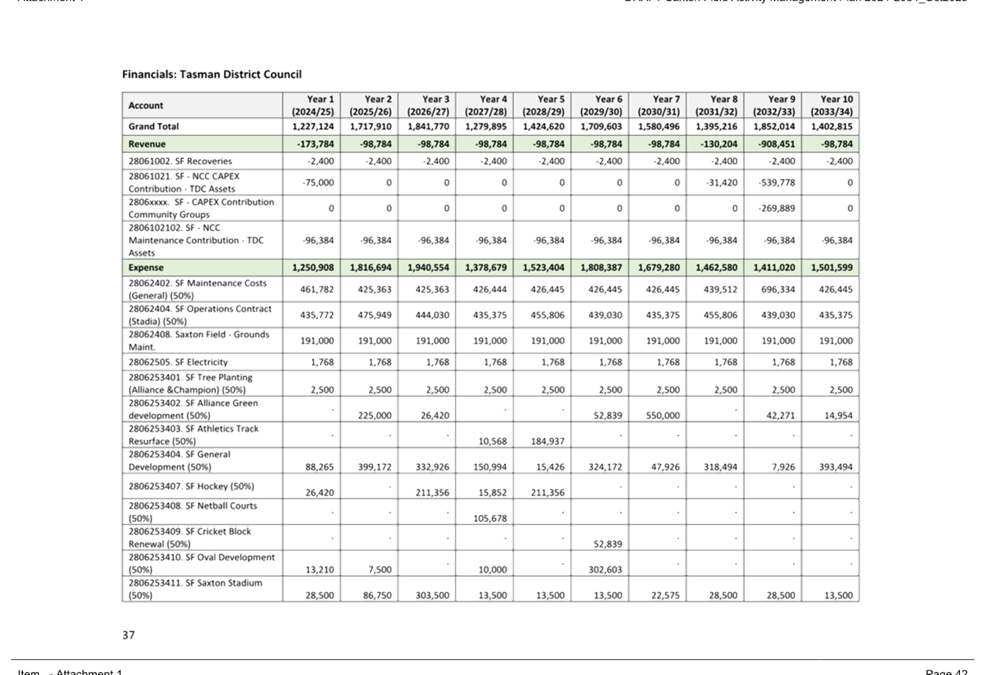This screenshot has width=984, height=675.
Task: Select 'SF Maintenance Costs (General) (50%)' label
Action: (198, 289)
